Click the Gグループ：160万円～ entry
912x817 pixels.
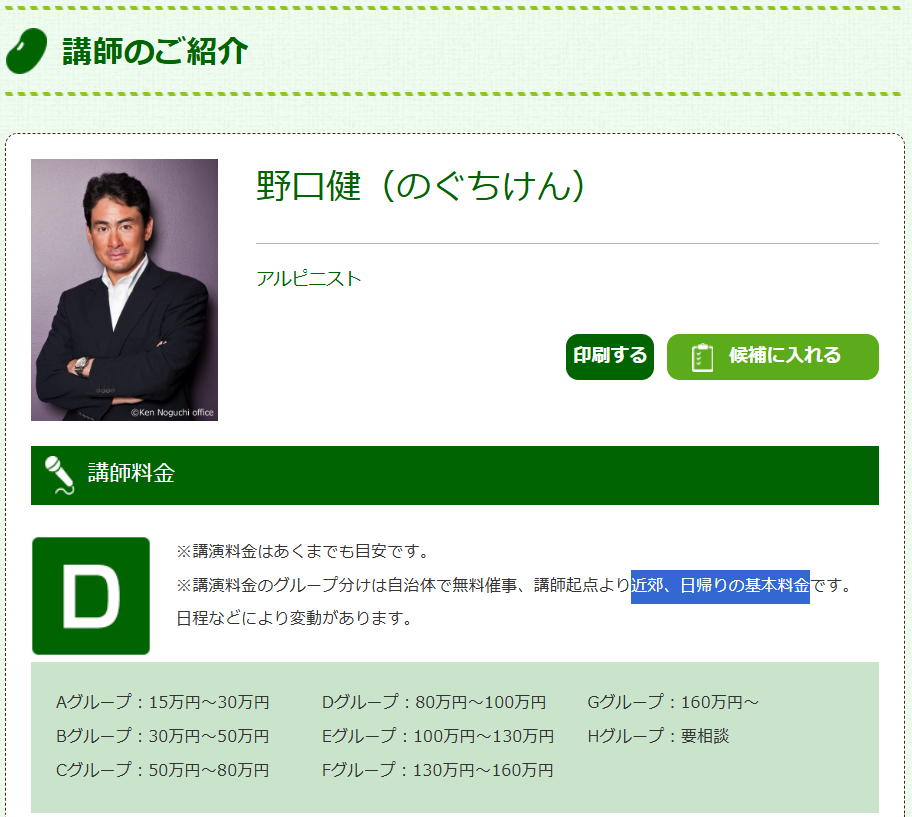[x=673, y=702]
